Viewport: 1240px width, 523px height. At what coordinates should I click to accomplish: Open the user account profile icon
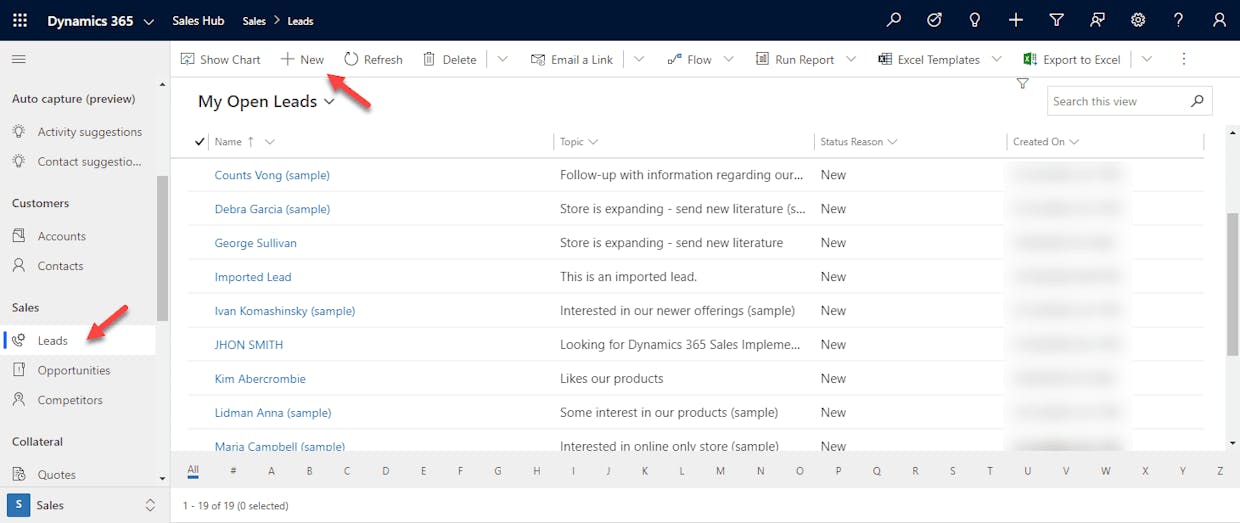click(x=1219, y=20)
